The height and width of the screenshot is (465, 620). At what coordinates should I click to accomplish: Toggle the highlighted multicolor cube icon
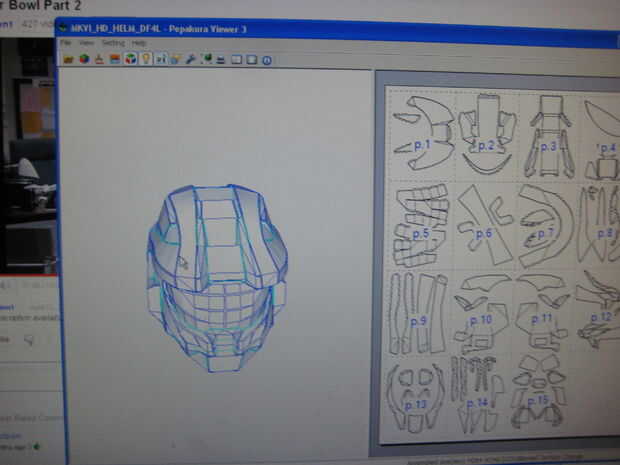tap(130, 59)
